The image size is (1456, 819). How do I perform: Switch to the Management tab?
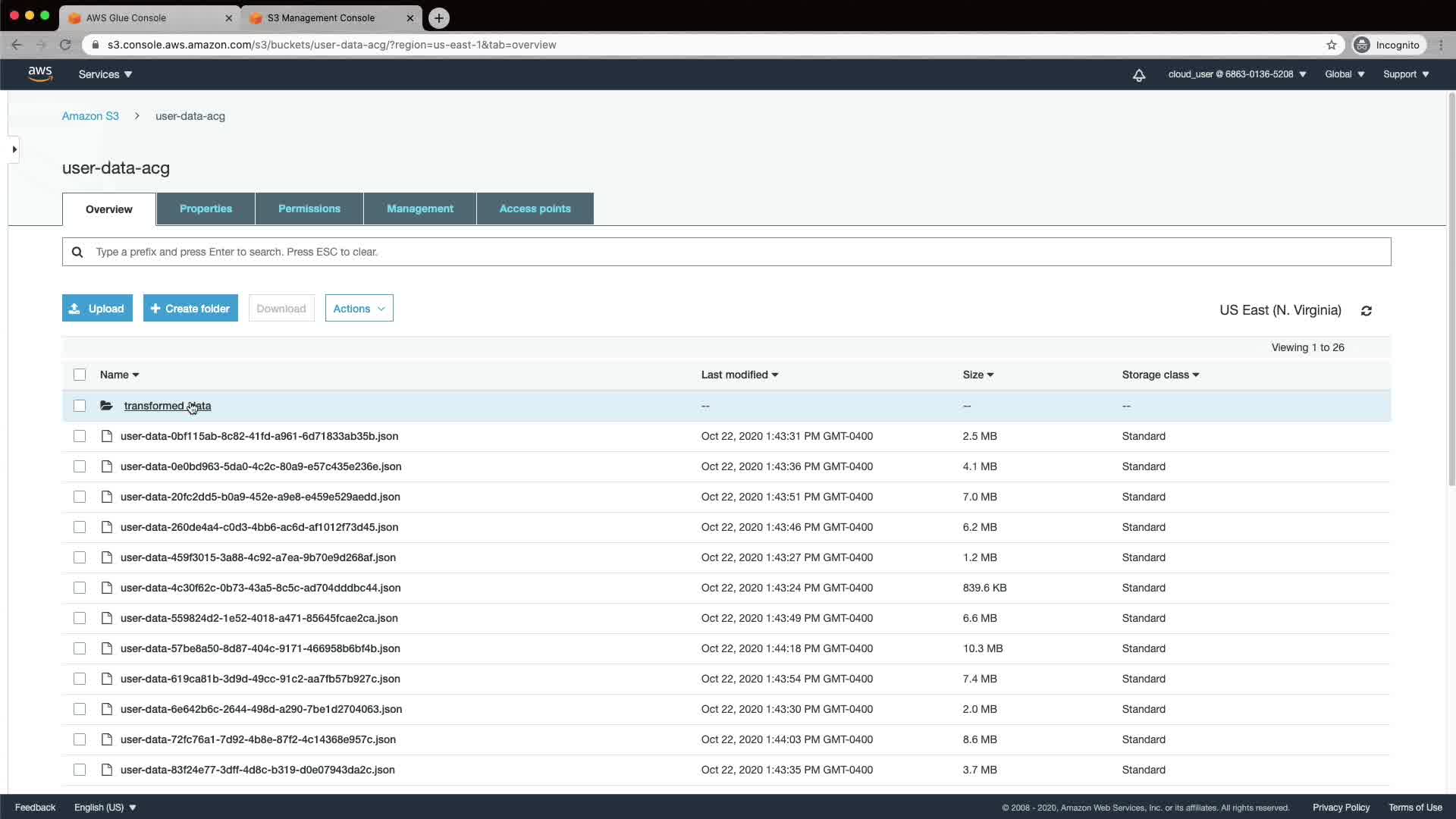[x=419, y=209]
